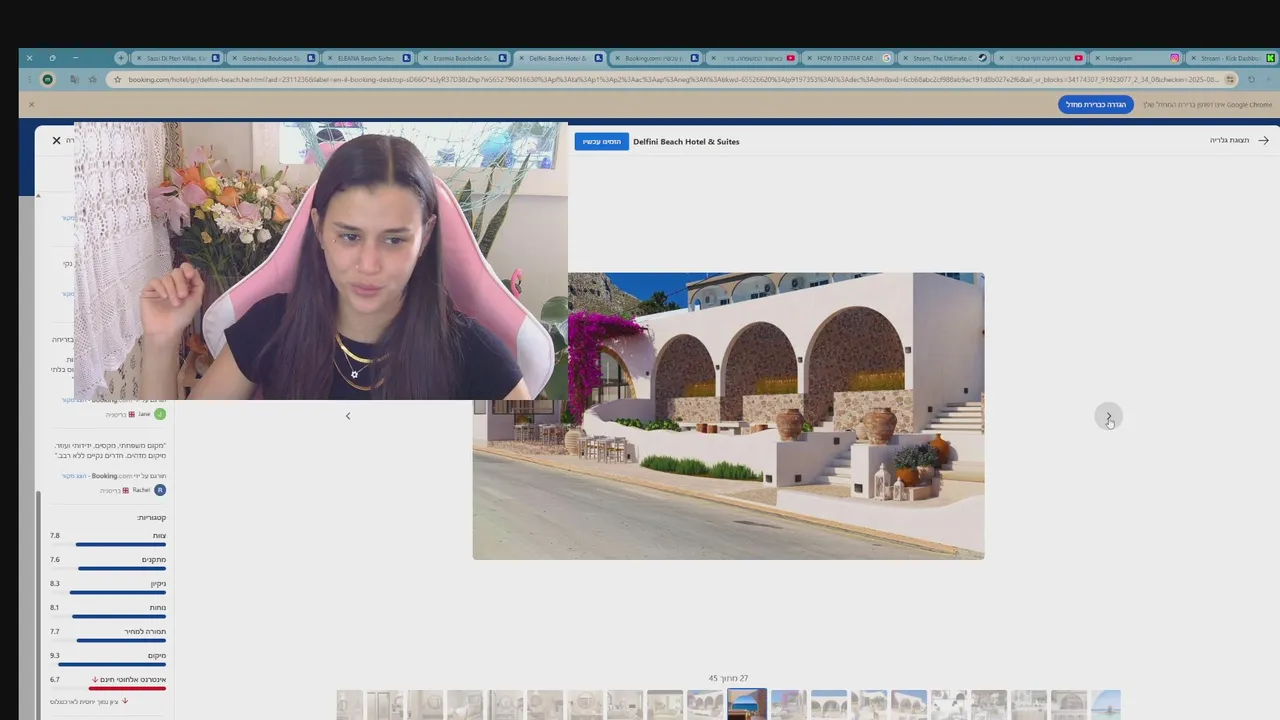Select the arches thumbnail just before the highlighted one
The width and height of the screenshot is (1280, 720).
click(705, 704)
